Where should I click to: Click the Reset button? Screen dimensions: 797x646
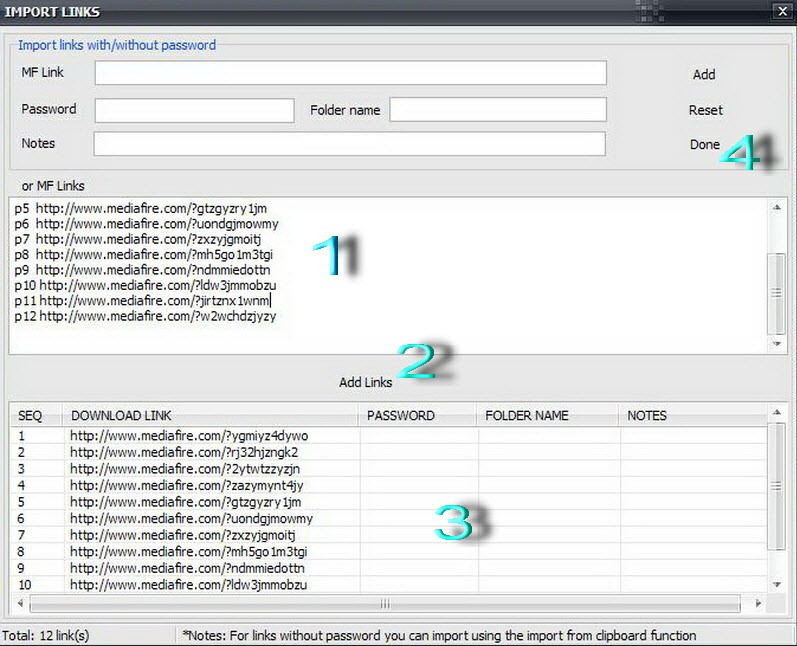706,110
